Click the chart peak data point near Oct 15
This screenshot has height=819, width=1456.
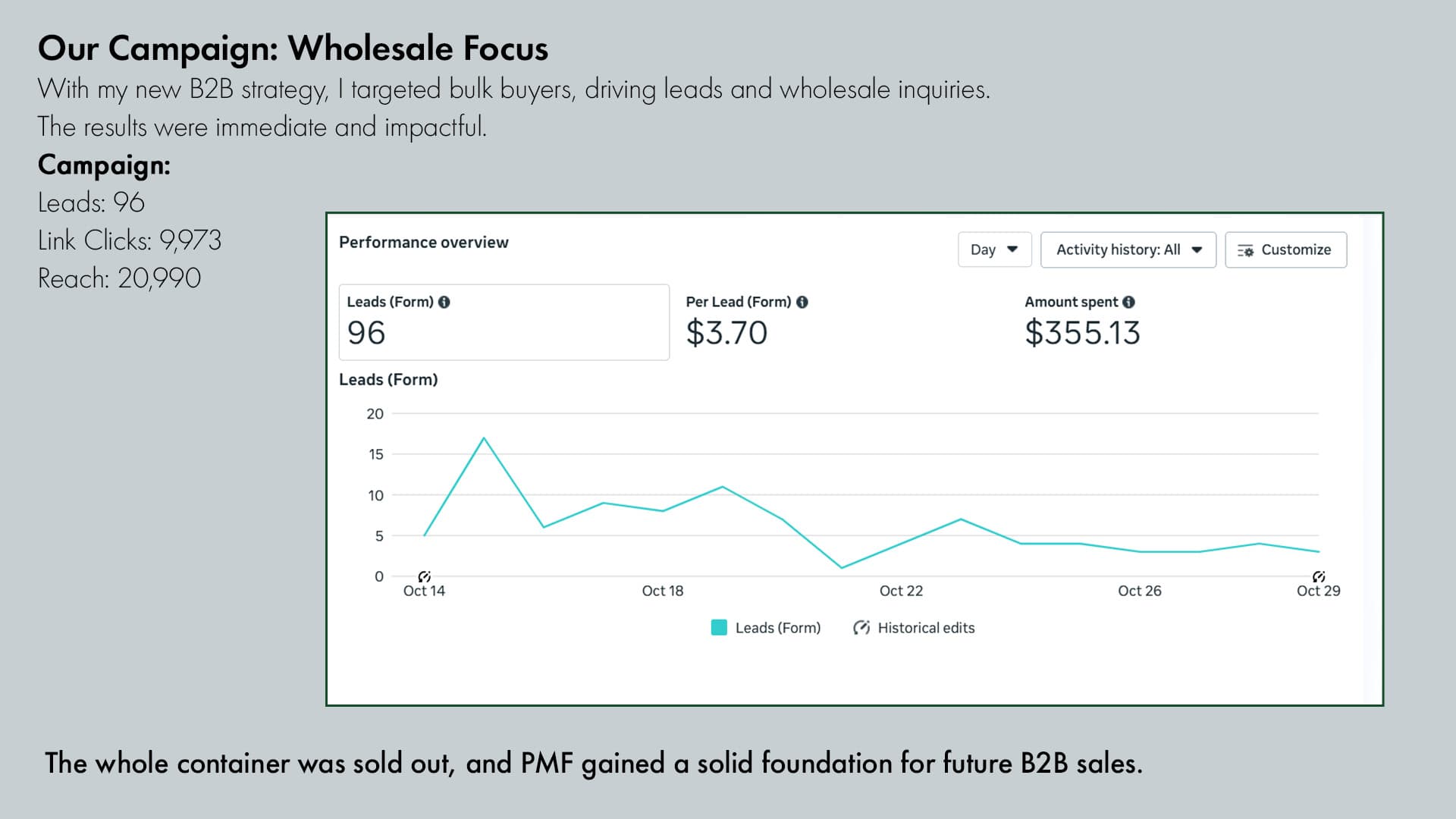(484, 438)
